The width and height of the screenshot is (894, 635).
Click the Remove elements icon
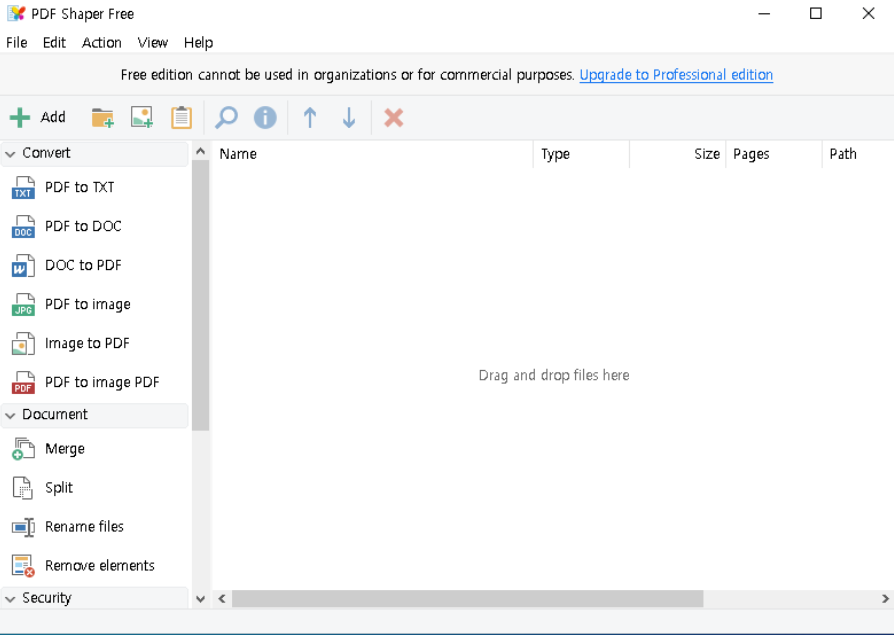coord(23,565)
